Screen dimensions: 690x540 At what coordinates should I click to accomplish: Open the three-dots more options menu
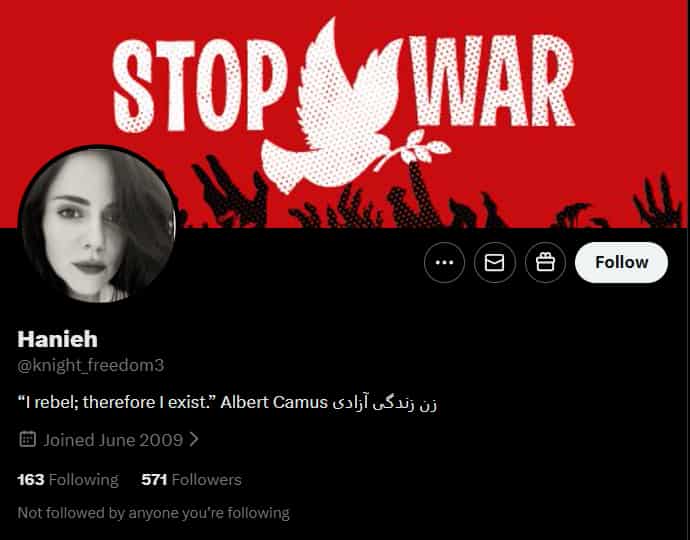click(x=444, y=263)
